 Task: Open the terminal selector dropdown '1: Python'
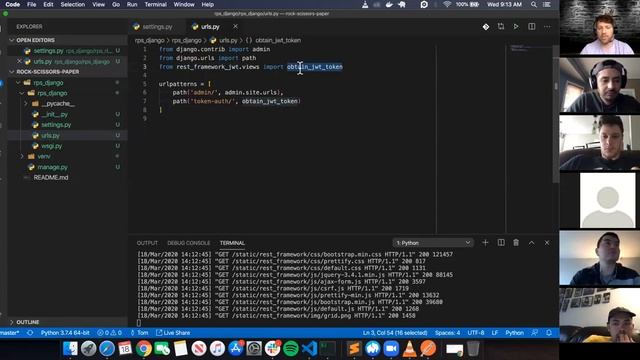coord(433,243)
